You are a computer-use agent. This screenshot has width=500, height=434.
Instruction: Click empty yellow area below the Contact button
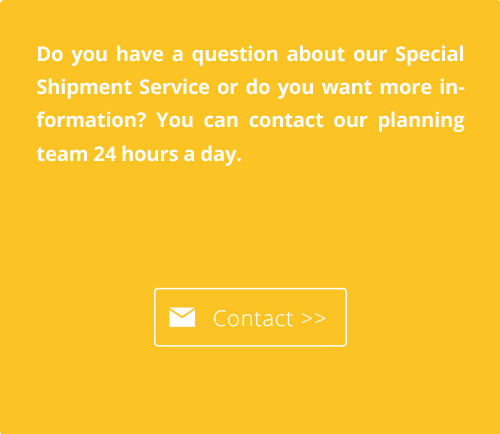(250, 390)
